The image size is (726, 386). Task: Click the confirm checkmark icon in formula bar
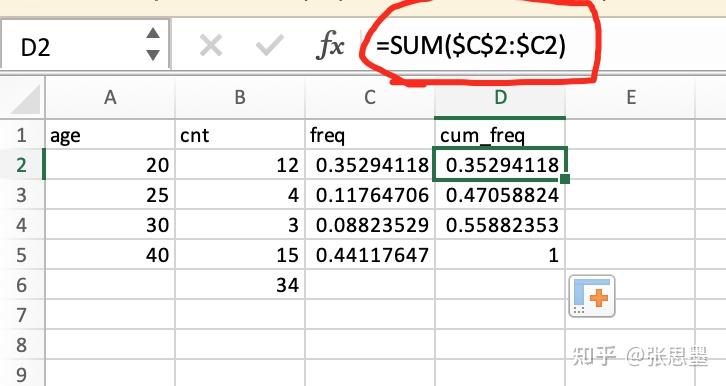coord(269,46)
